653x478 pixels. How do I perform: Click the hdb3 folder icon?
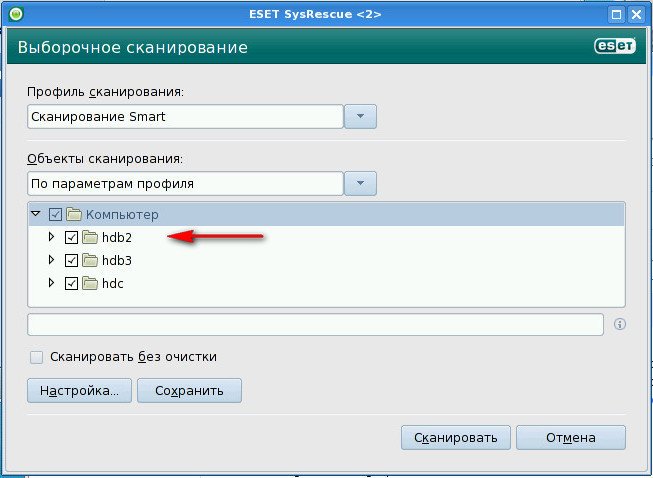[90, 260]
